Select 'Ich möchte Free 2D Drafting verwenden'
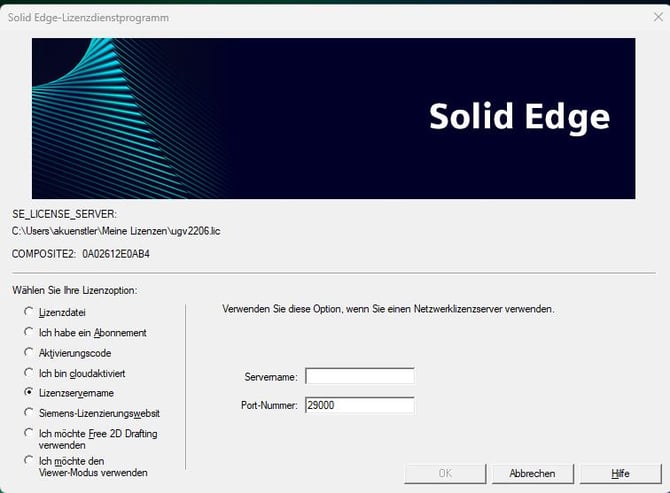 point(29,433)
